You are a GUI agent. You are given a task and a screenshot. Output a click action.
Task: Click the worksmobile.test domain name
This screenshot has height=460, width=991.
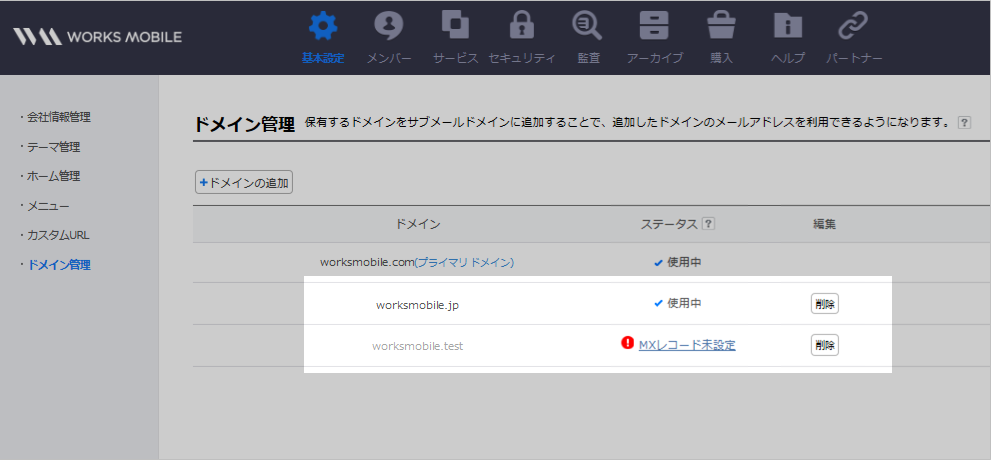(418, 346)
